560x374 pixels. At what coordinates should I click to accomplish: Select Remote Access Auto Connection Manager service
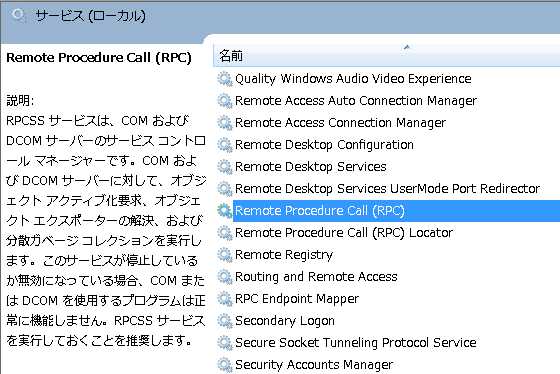coord(356,101)
